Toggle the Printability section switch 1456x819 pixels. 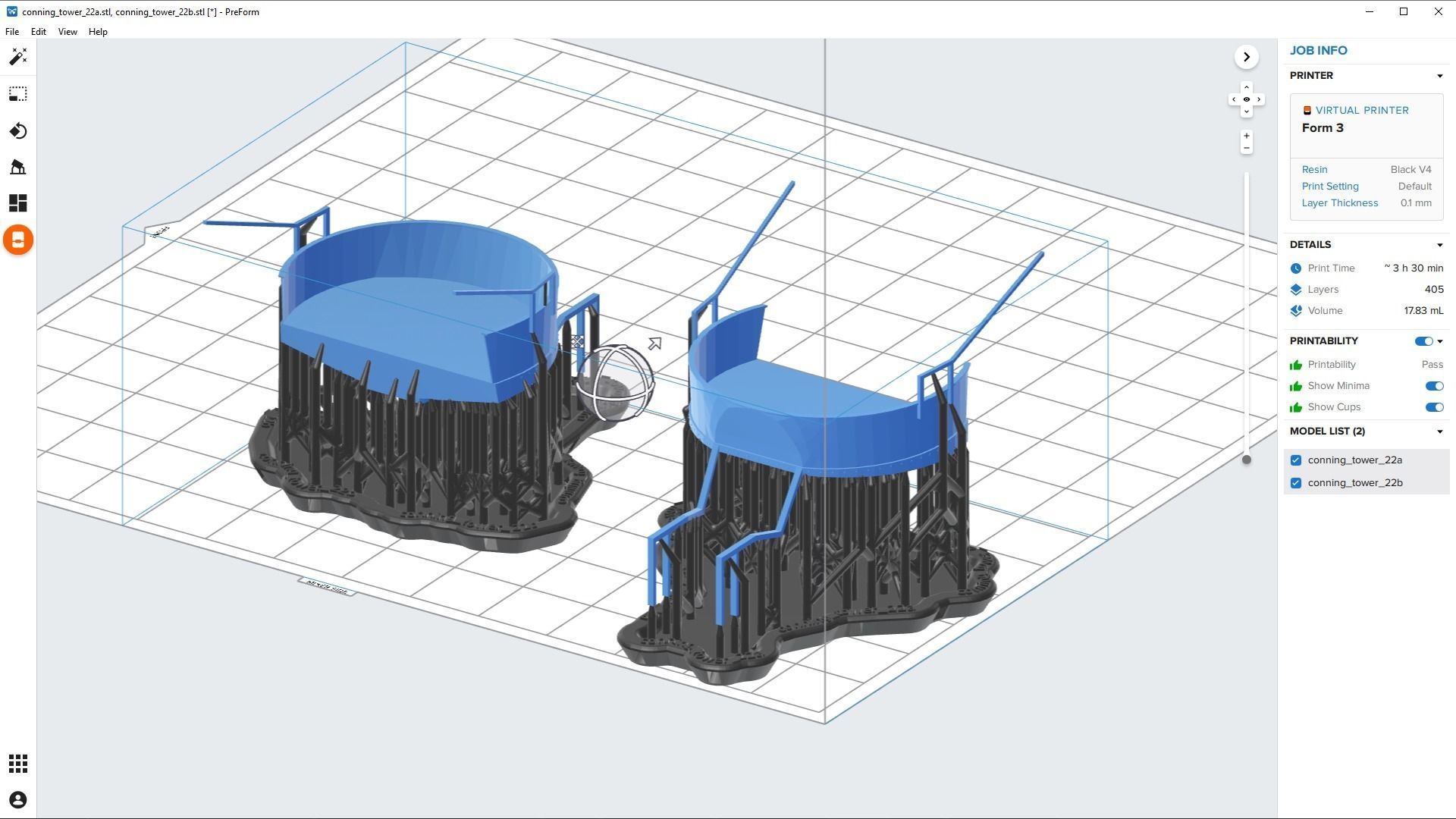1423,341
